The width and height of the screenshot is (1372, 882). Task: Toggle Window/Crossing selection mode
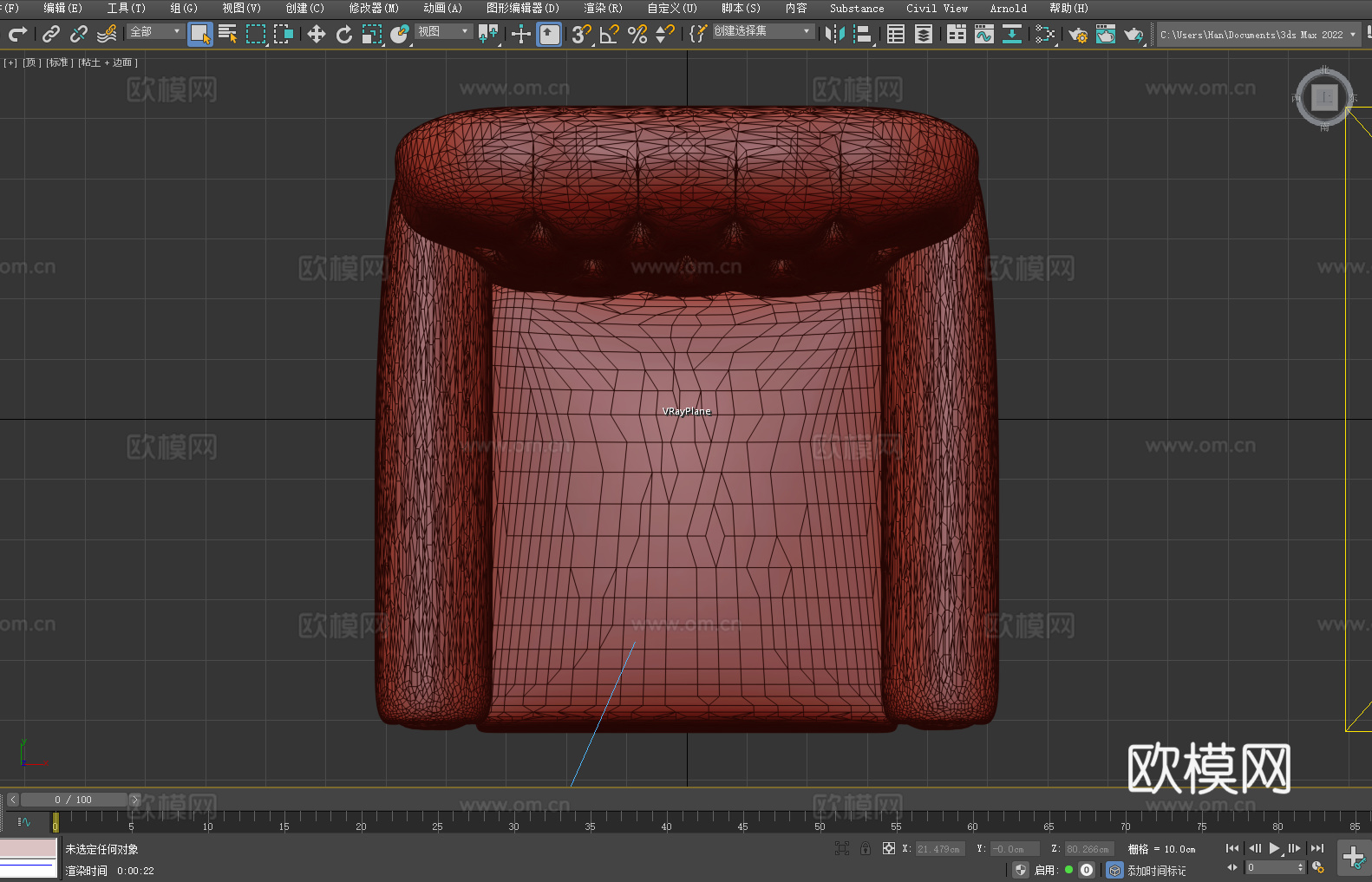click(284, 34)
